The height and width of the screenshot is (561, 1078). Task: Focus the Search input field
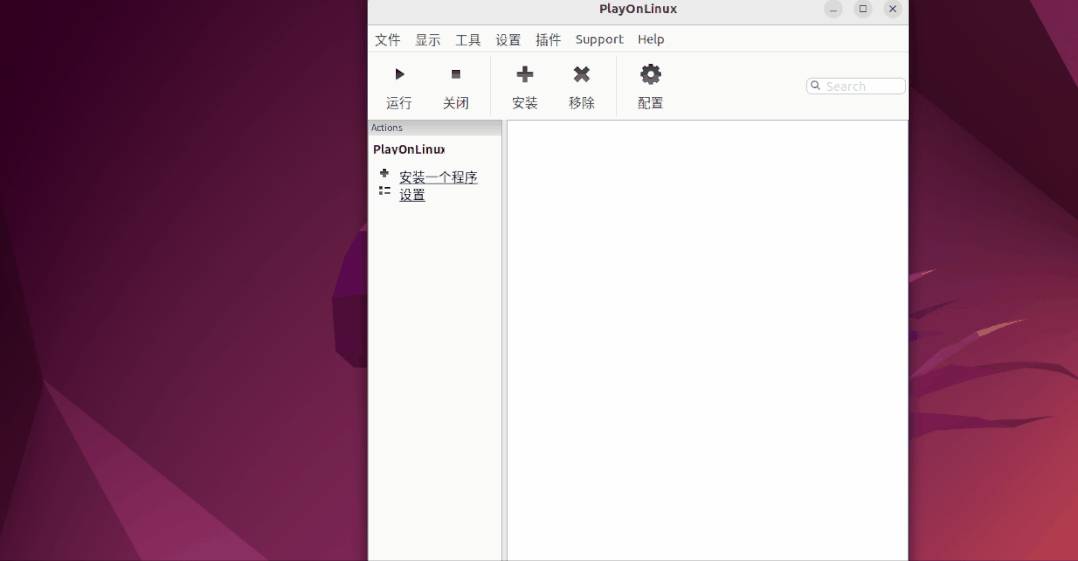(856, 86)
